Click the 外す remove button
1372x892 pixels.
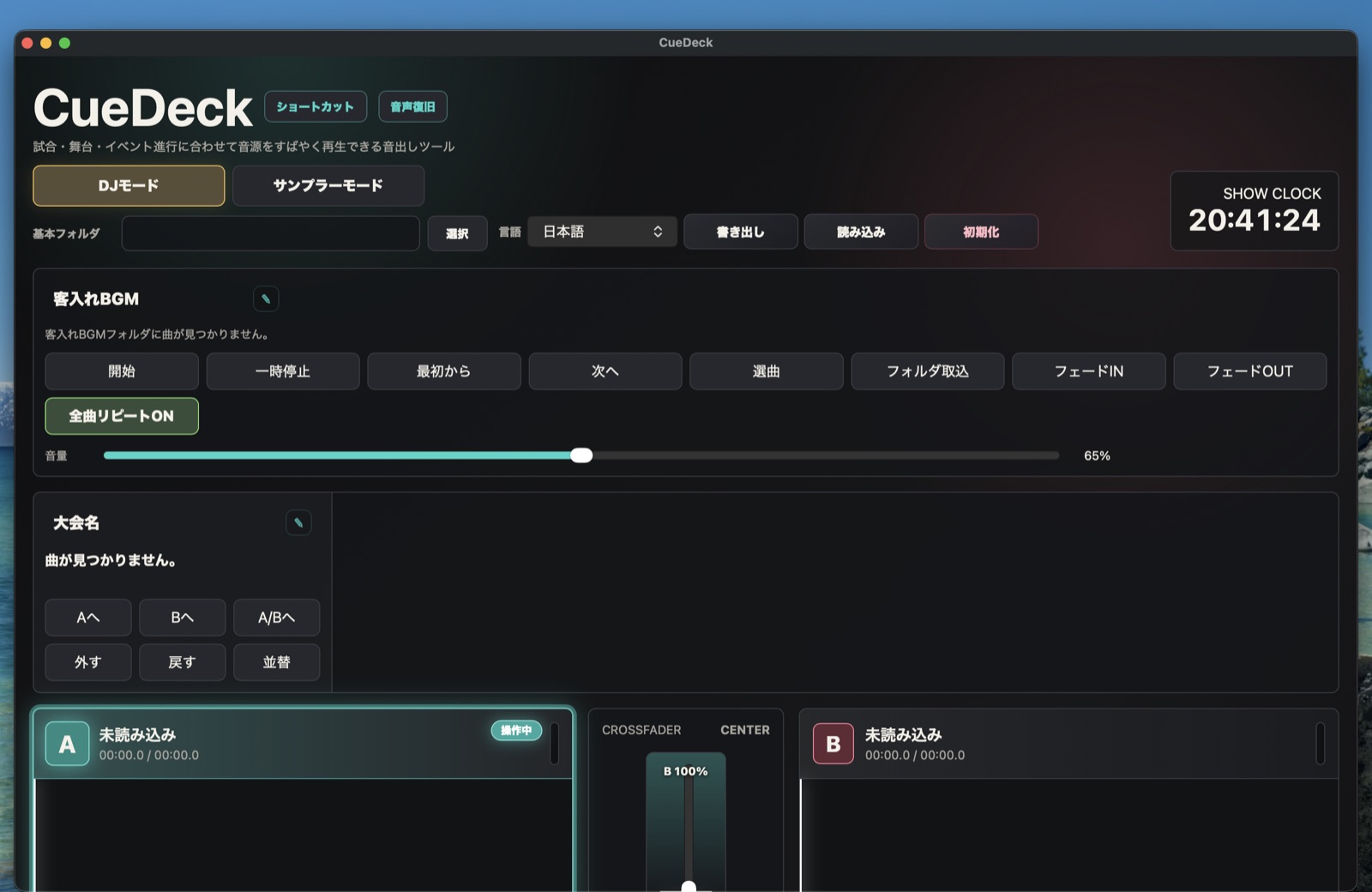tap(88, 662)
